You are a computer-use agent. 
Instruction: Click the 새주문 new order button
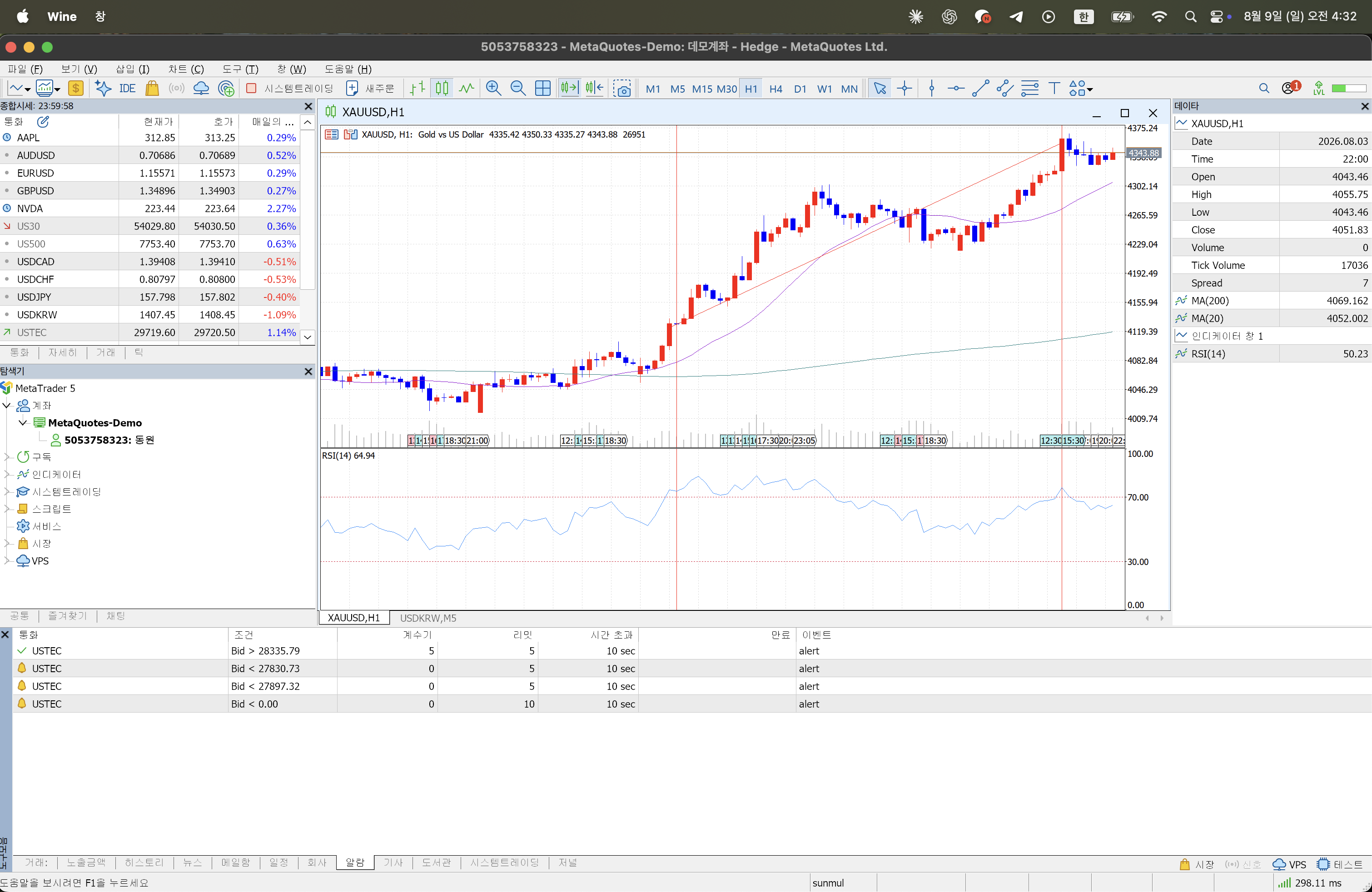[x=370, y=88]
